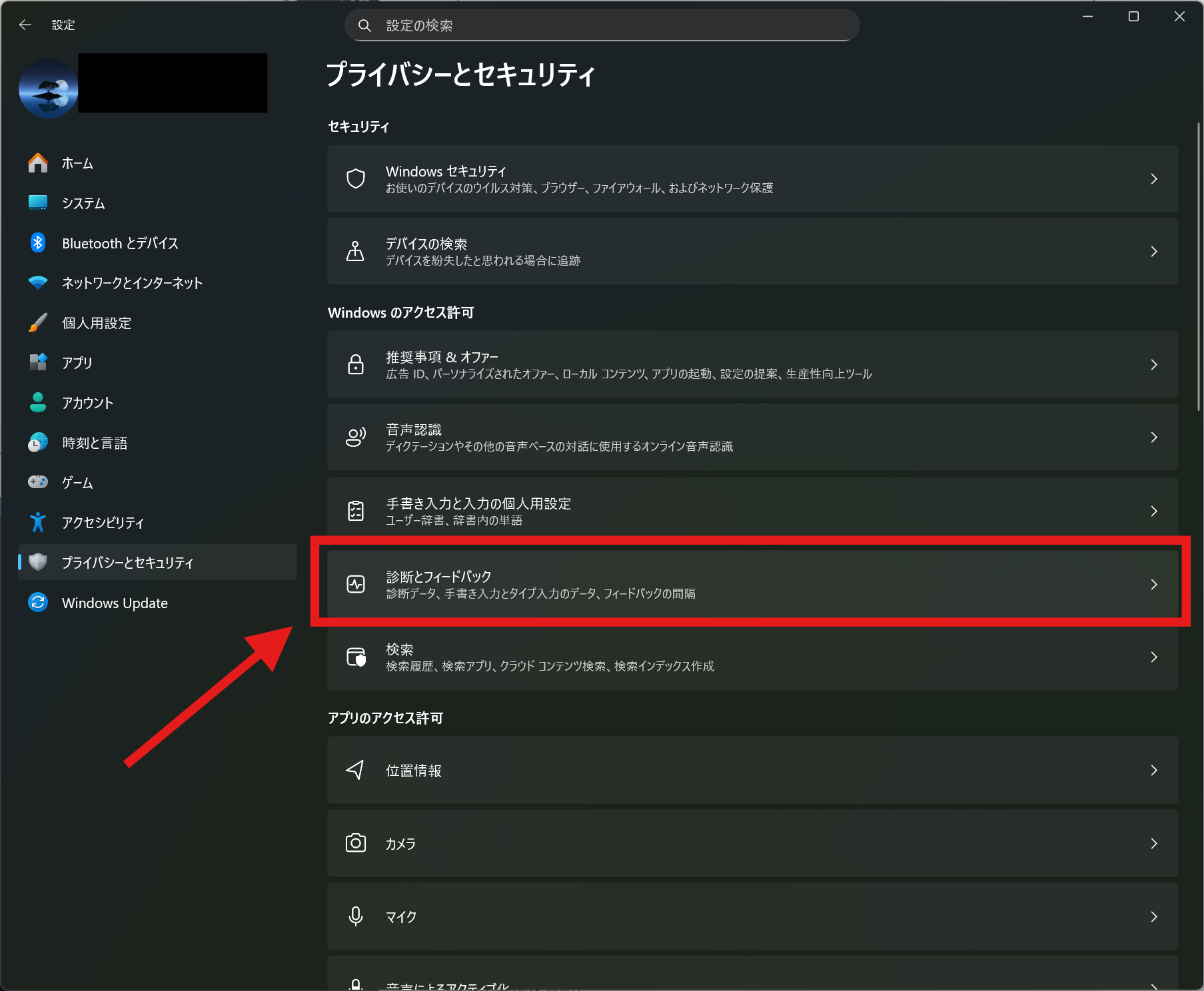Open 位置情報 via its right chevron

coord(1154,770)
